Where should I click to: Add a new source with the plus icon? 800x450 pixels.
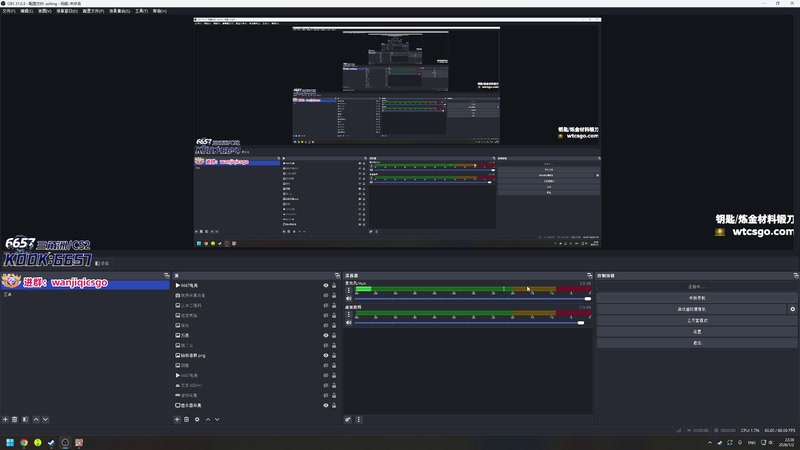click(x=177, y=419)
